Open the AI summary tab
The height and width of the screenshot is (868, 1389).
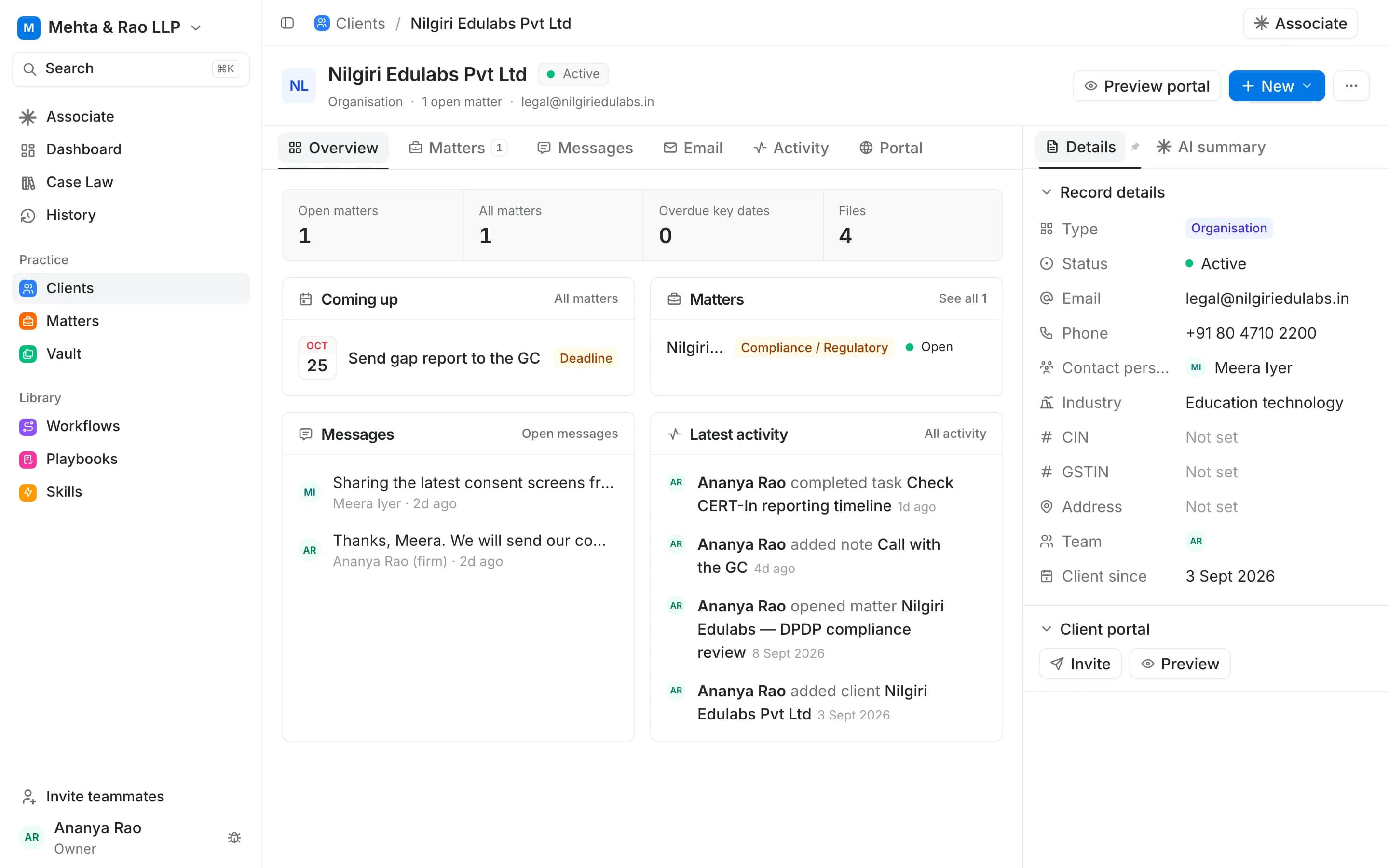(x=1211, y=147)
